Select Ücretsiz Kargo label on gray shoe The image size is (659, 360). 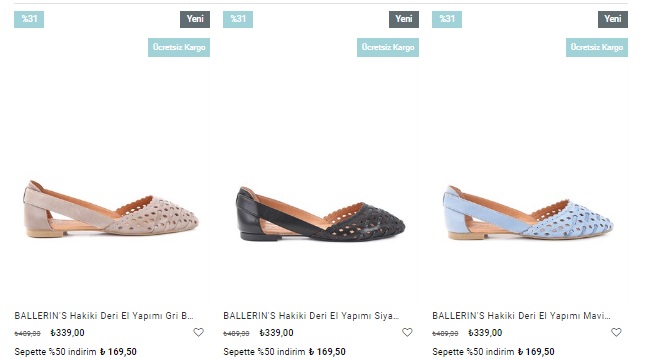pos(179,47)
